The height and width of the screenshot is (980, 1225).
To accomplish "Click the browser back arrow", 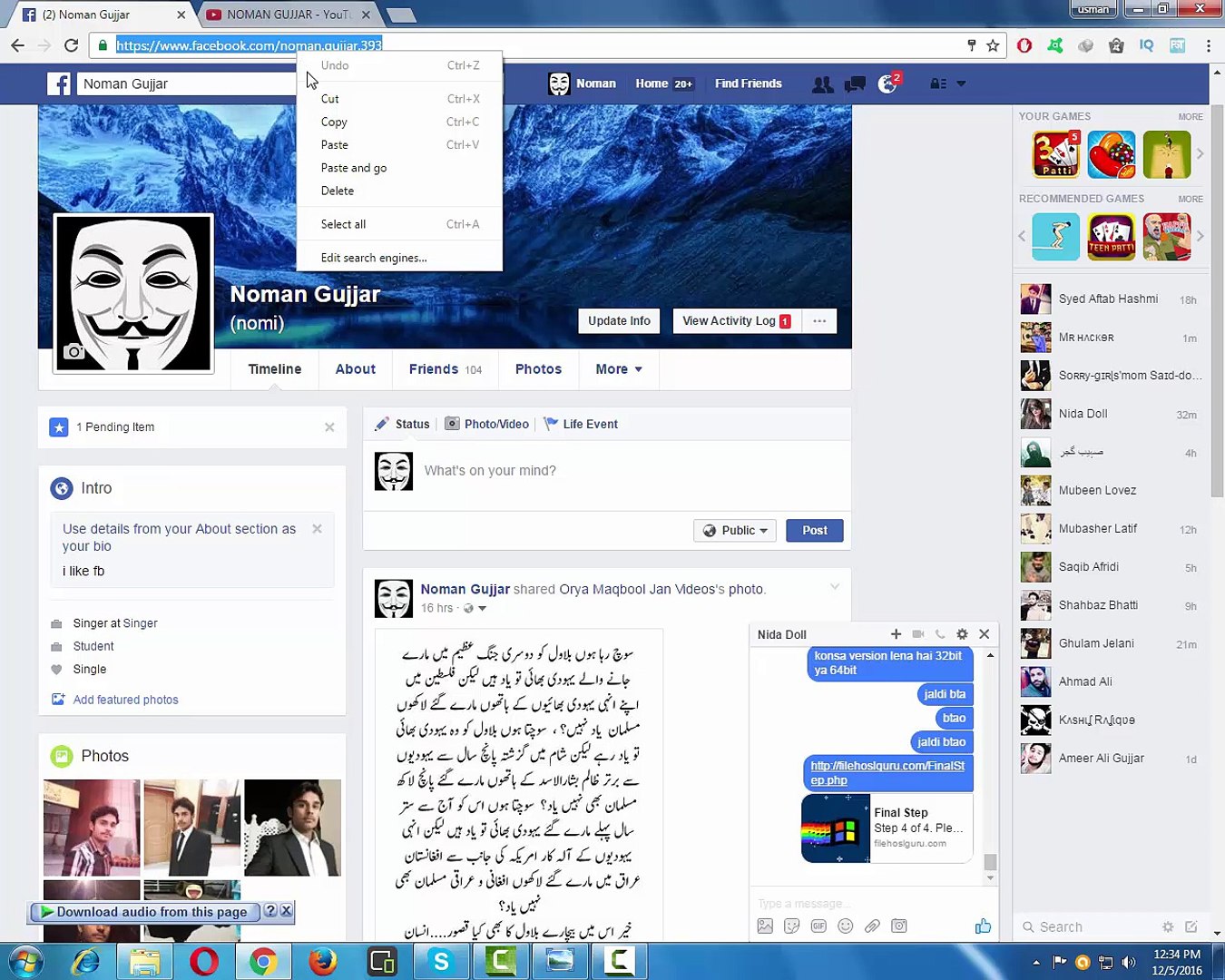I will pyautogui.click(x=17, y=45).
